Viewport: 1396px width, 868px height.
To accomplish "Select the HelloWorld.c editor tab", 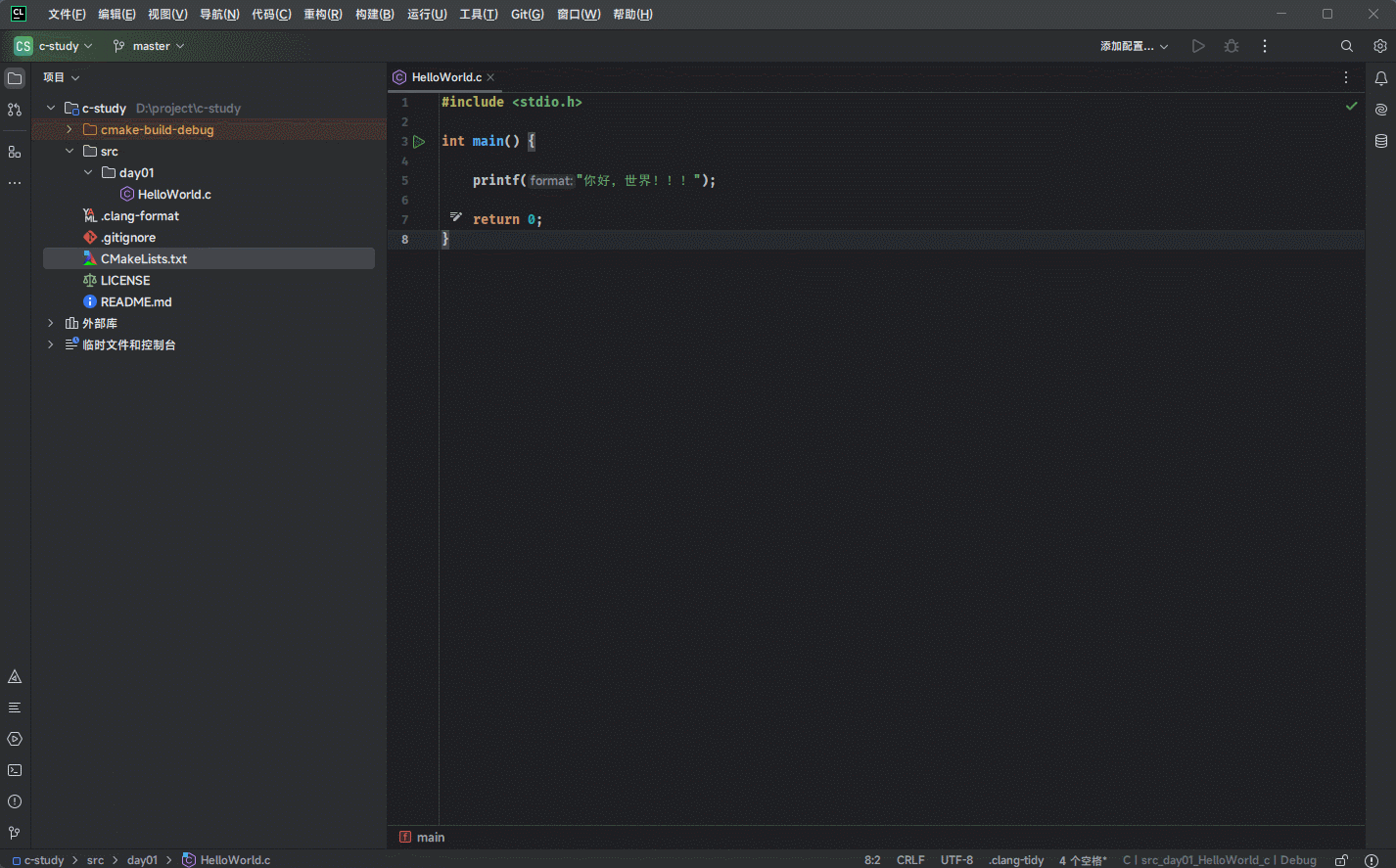I will (445, 77).
